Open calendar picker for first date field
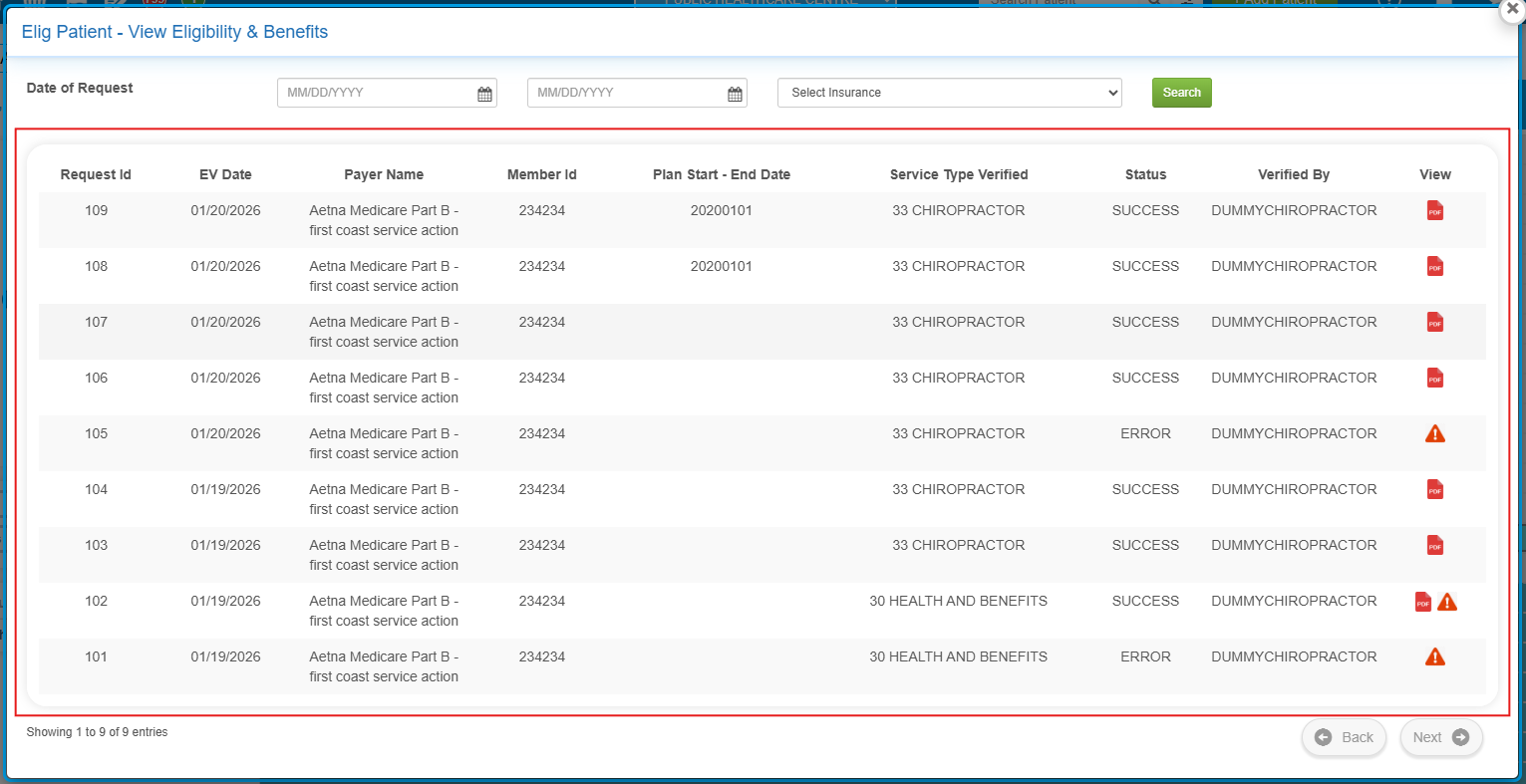 (484, 94)
